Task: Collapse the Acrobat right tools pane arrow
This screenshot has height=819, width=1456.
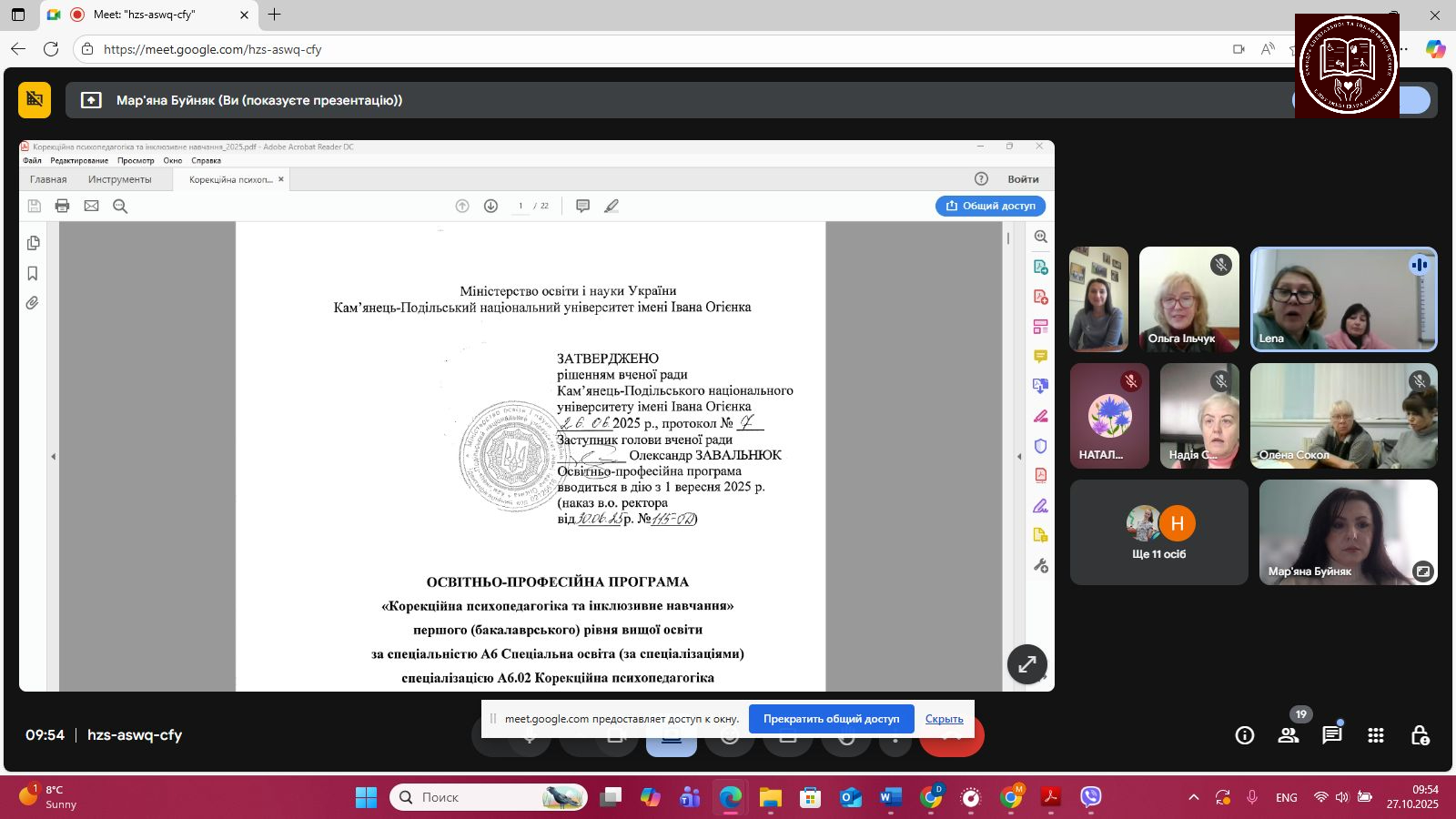Action: (1019, 456)
